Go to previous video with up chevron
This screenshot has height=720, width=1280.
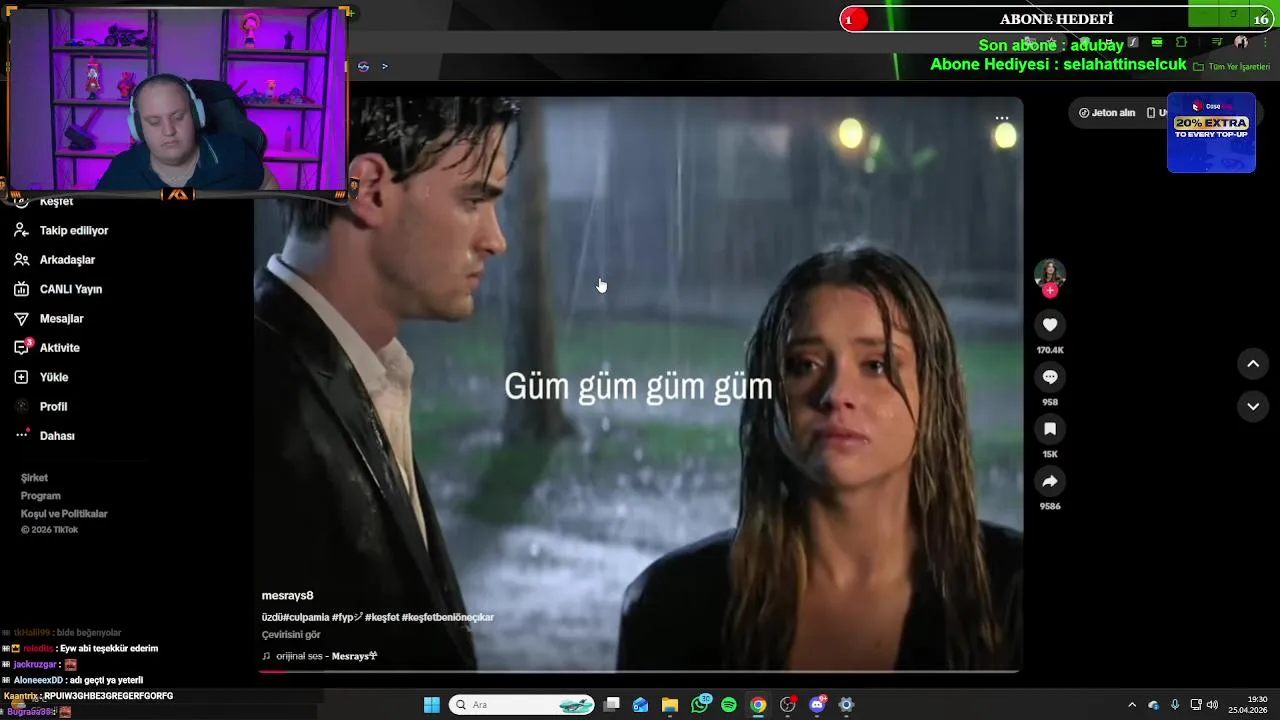tap(1253, 364)
